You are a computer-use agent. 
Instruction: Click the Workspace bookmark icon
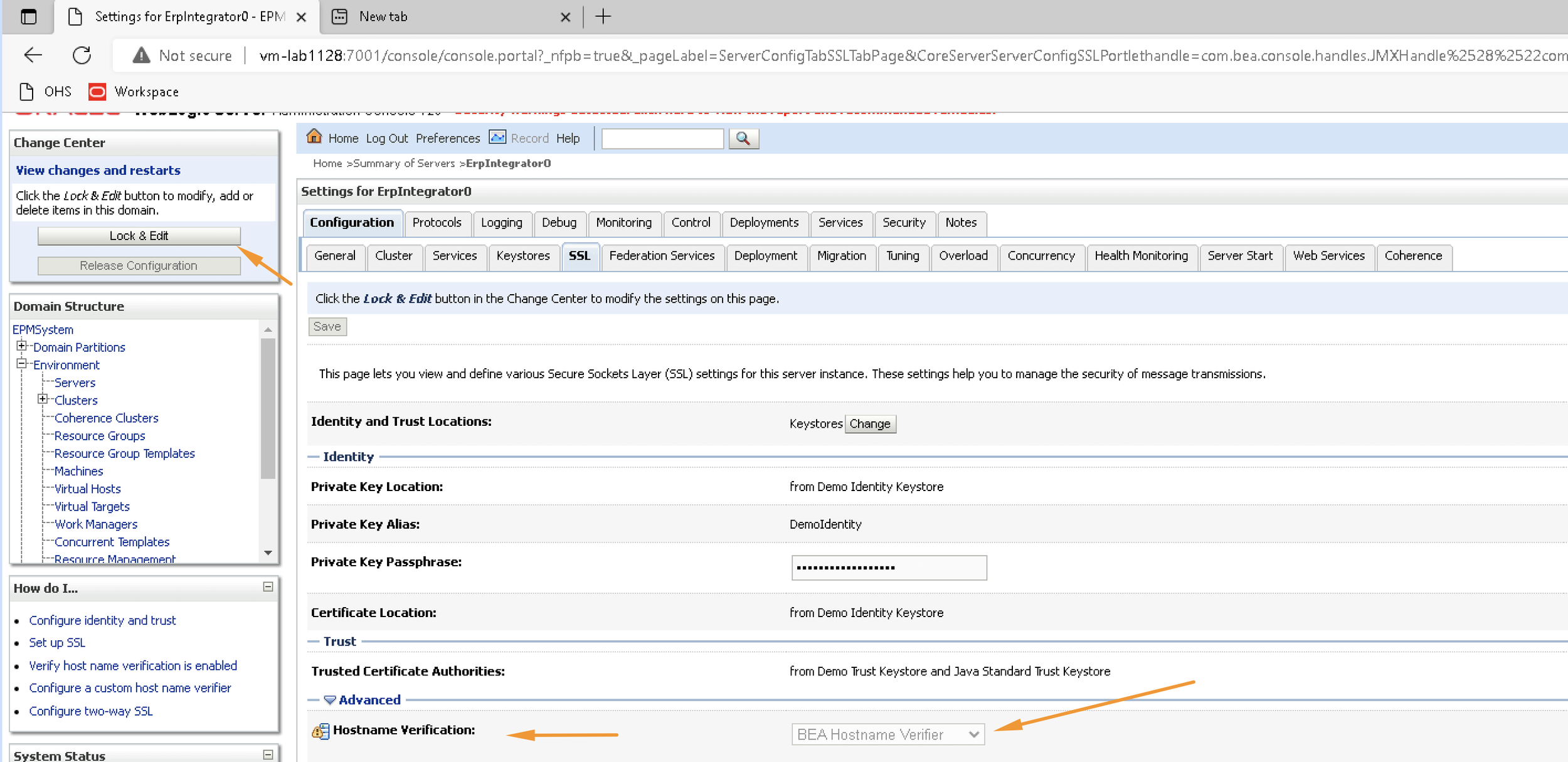point(97,92)
